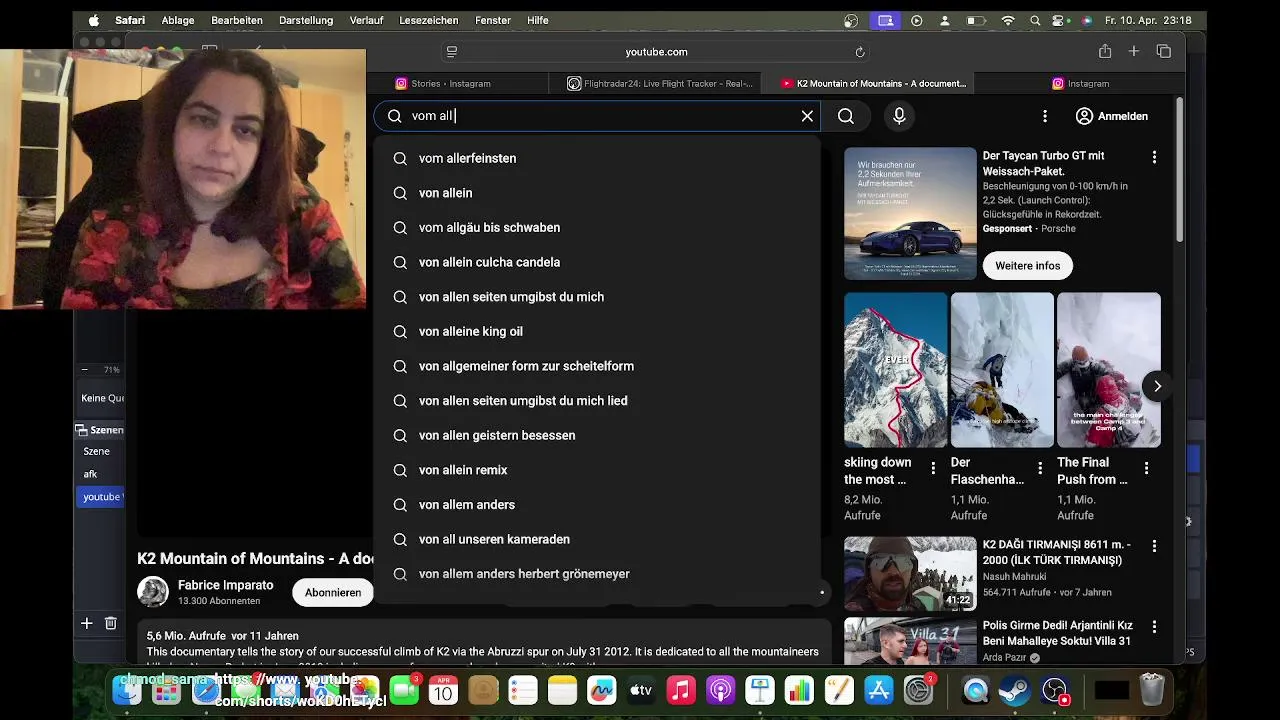Image resolution: width=1280 pixels, height=720 pixels.
Task: Select suggestion 'von alleine king oil'
Action: pyautogui.click(x=596, y=331)
